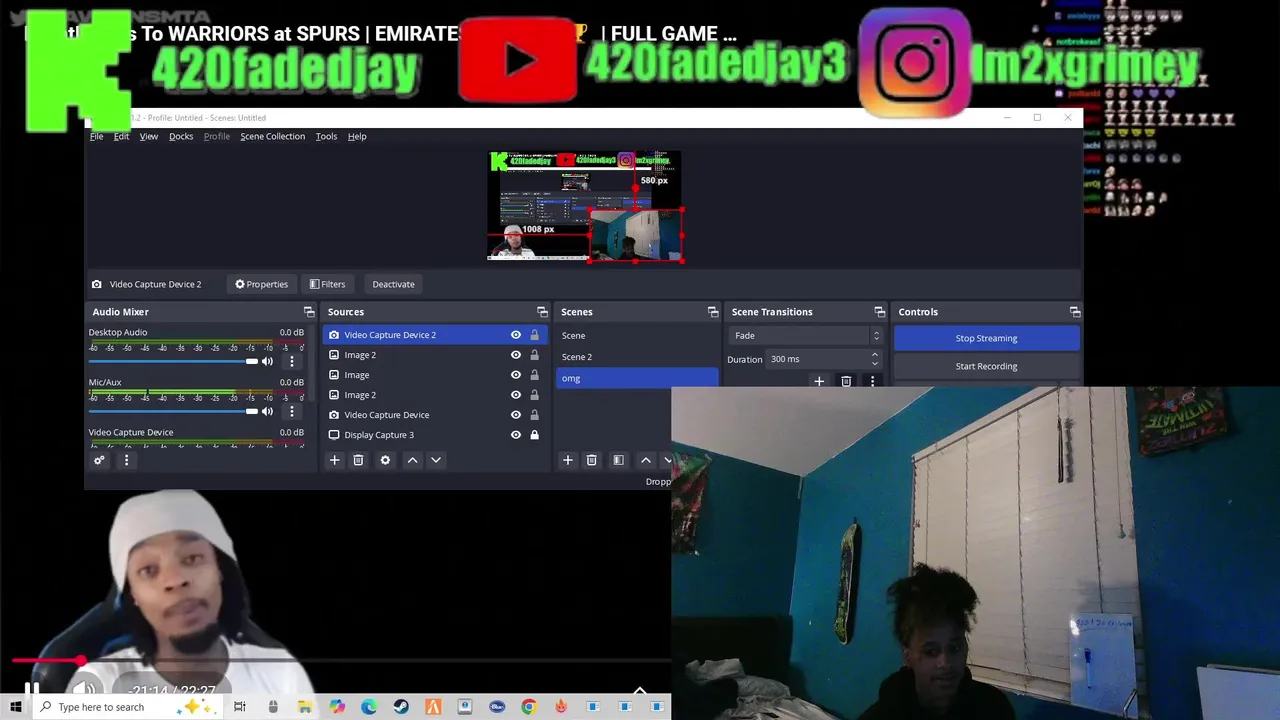Click the Duration 300 ms field
Screen dimensions: 1280x720
pyautogui.click(x=825, y=359)
